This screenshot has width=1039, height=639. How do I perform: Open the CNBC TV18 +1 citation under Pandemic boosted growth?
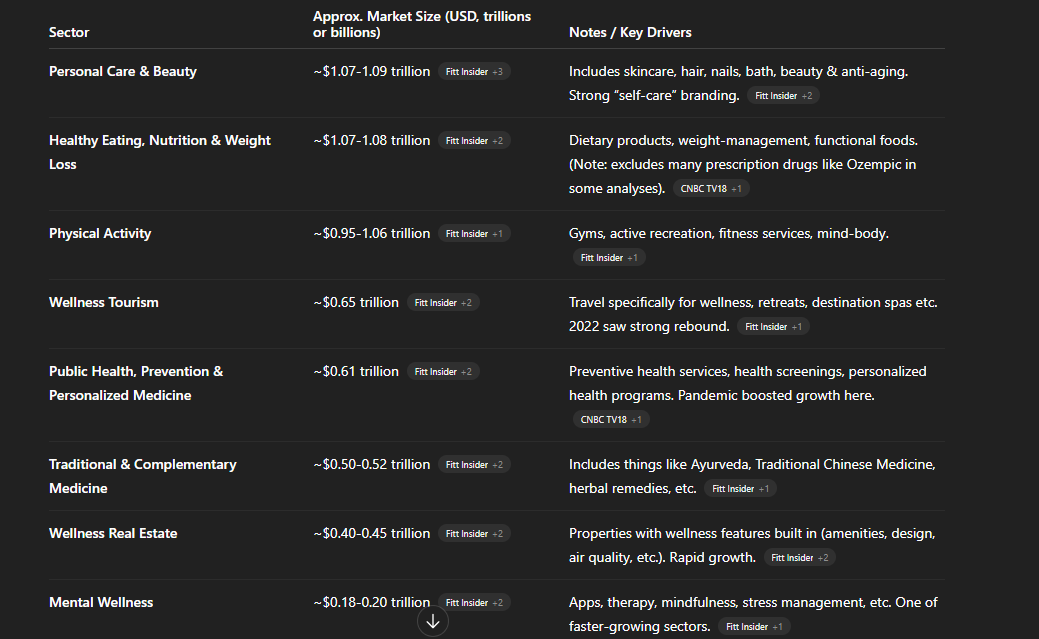(x=611, y=419)
